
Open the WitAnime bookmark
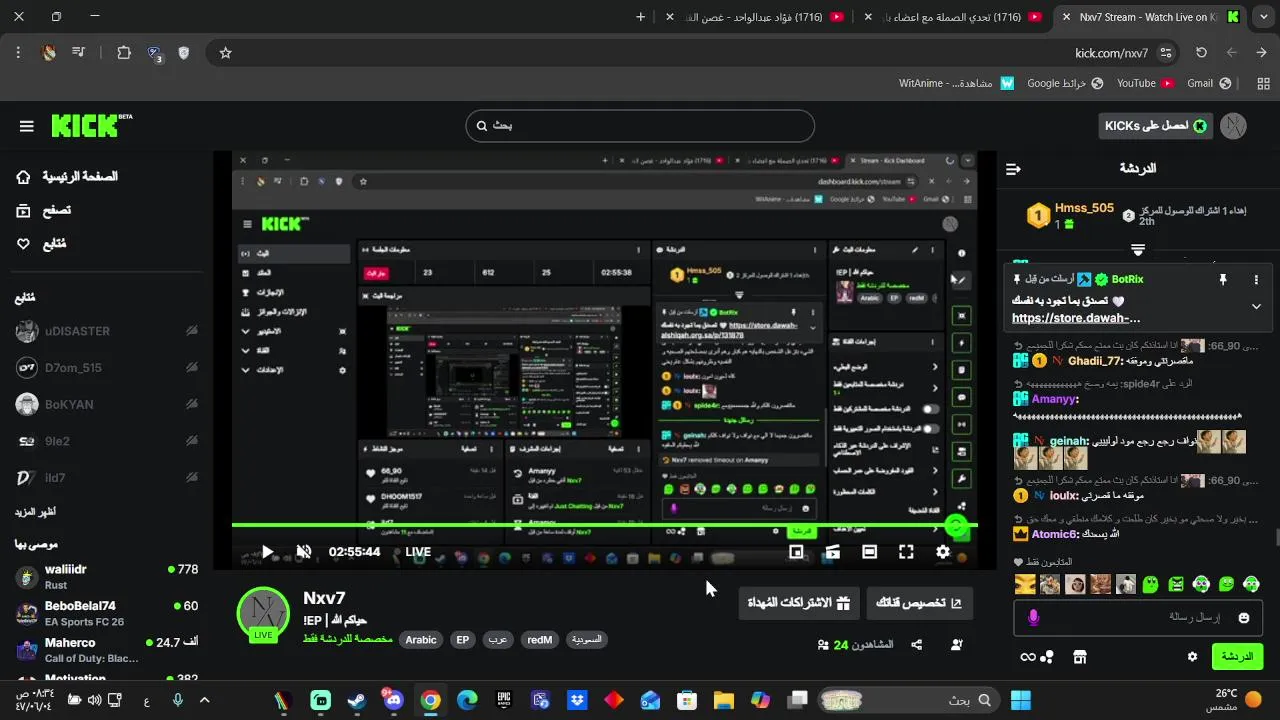click(x=957, y=83)
